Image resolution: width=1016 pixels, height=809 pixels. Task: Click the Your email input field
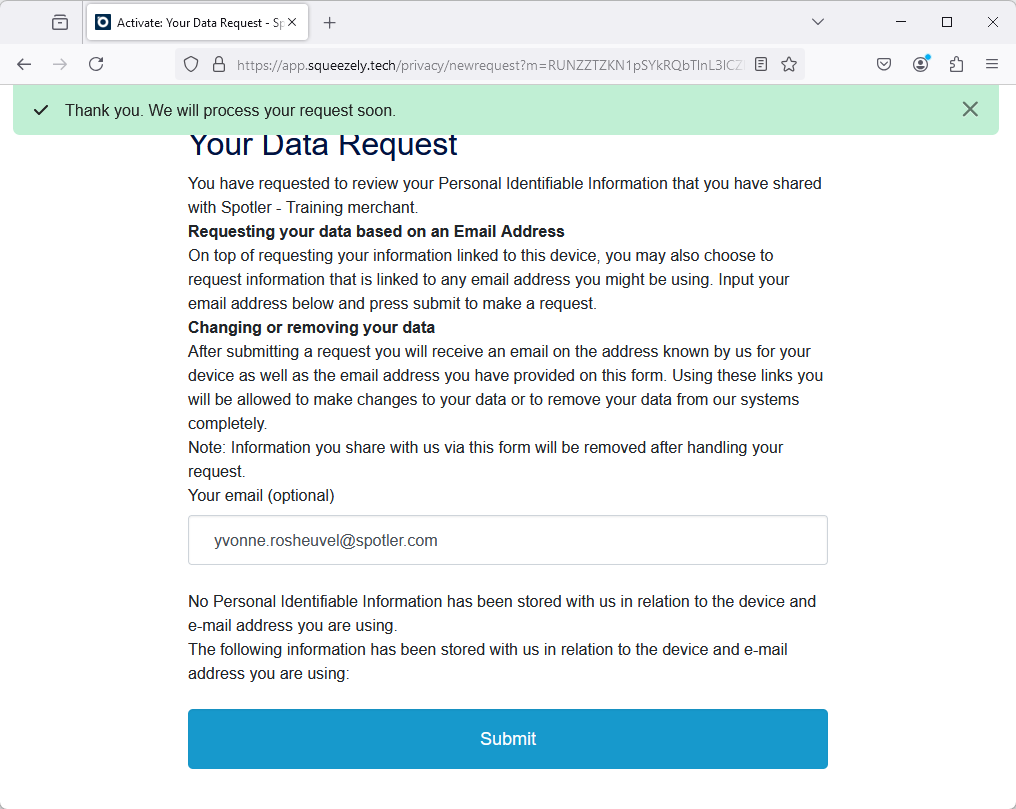point(507,540)
